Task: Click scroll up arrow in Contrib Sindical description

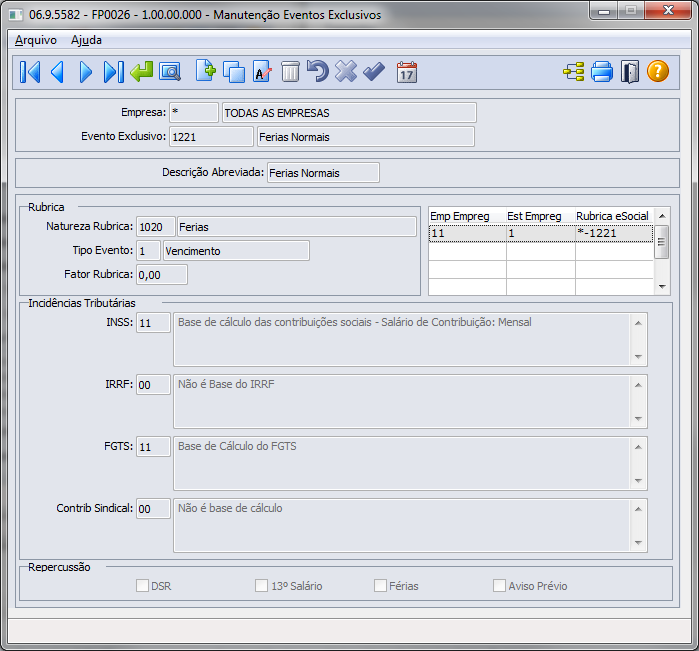Action: (x=638, y=509)
